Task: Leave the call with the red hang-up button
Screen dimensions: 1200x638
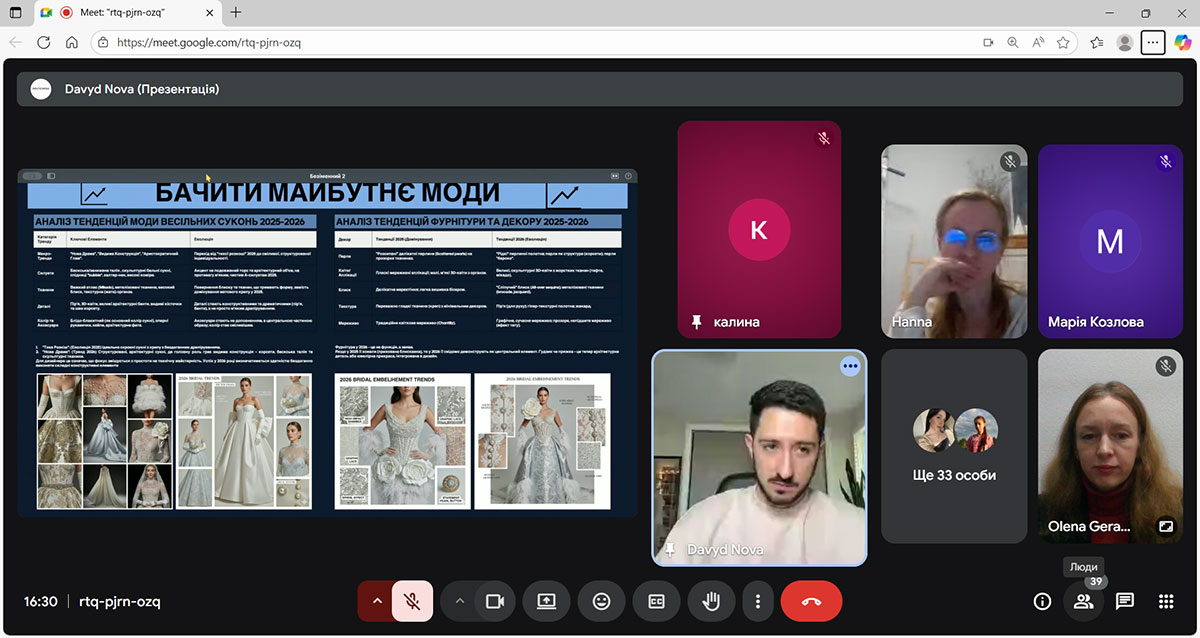Action: point(811,601)
